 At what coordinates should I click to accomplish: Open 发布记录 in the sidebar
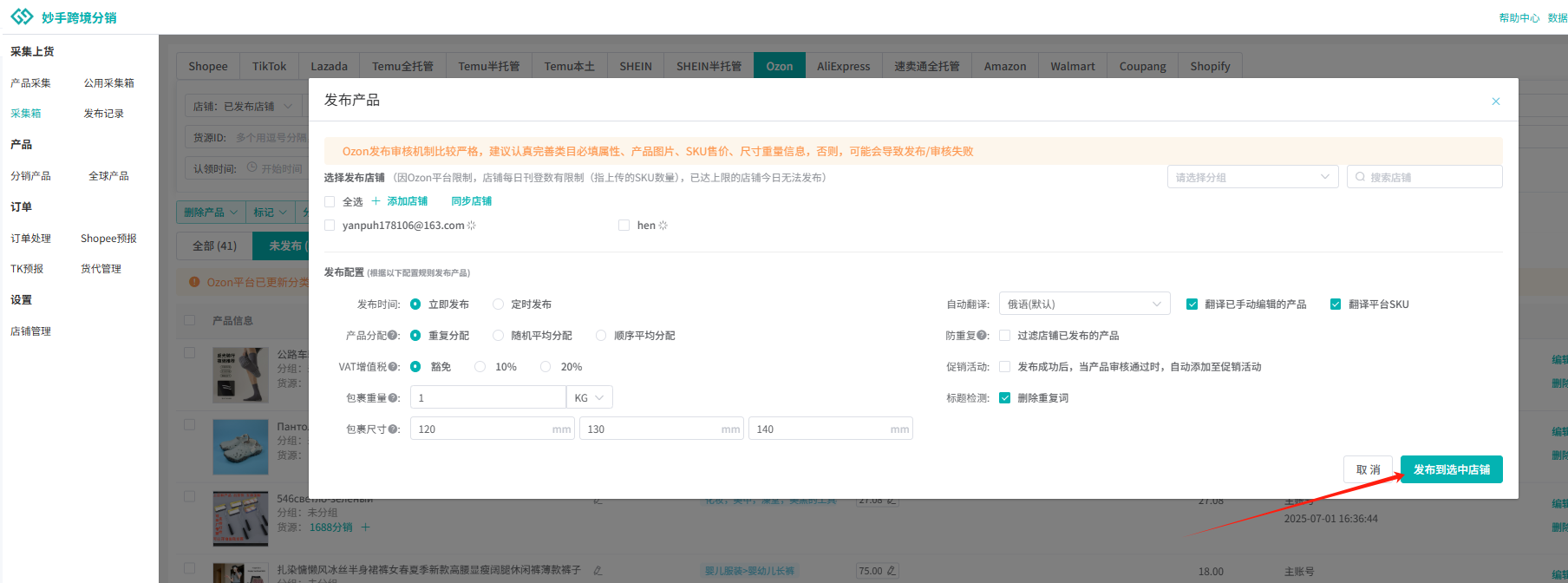pos(104,114)
